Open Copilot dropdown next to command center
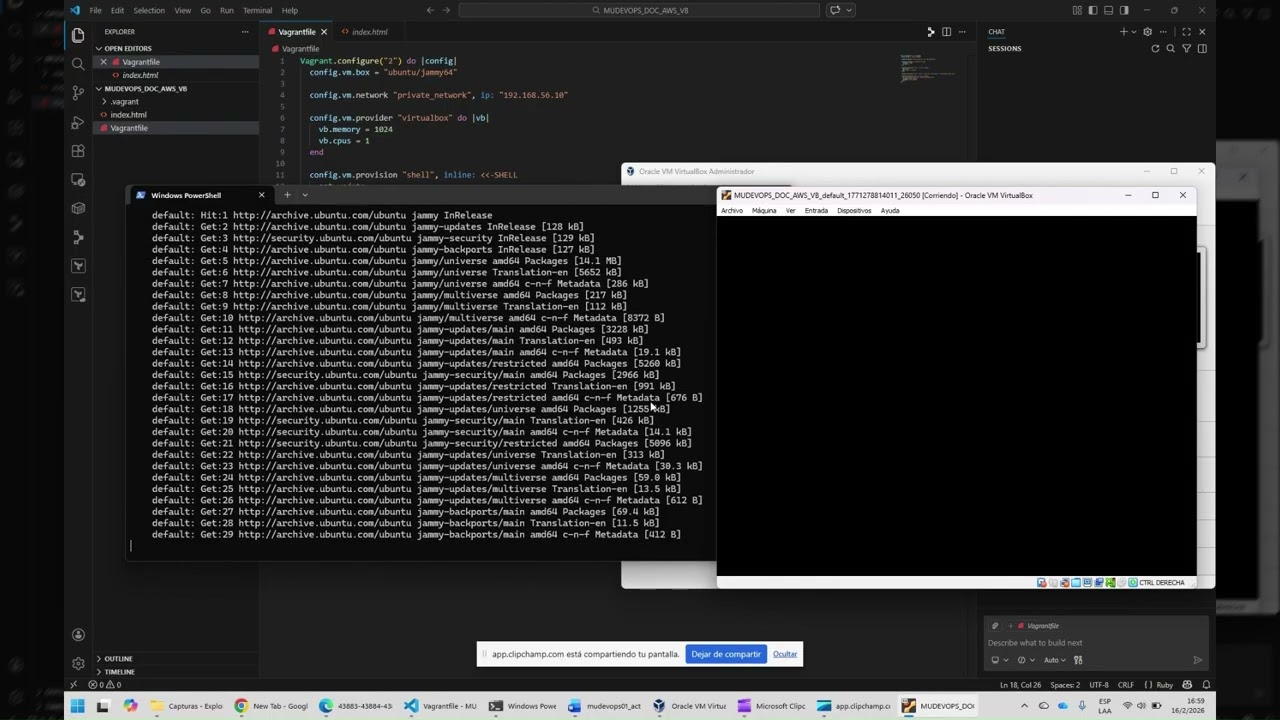Image resolution: width=1280 pixels, height=720 pixels. pos(850,10)
